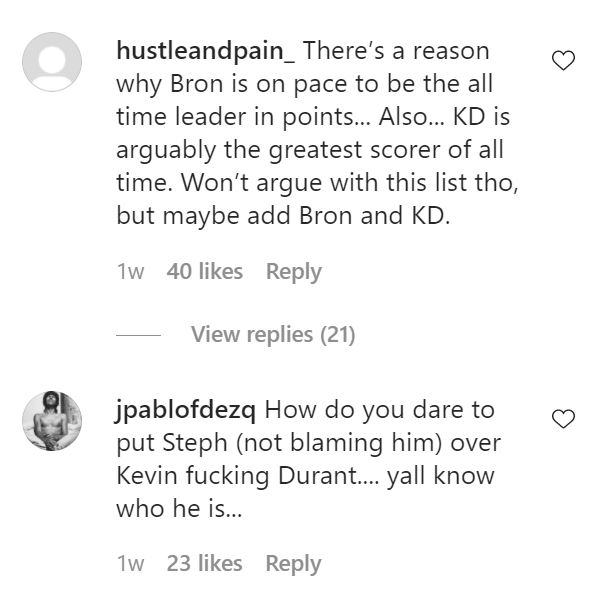
Task: Open jpablofdezq profile picture
Action: pos(52,420)
